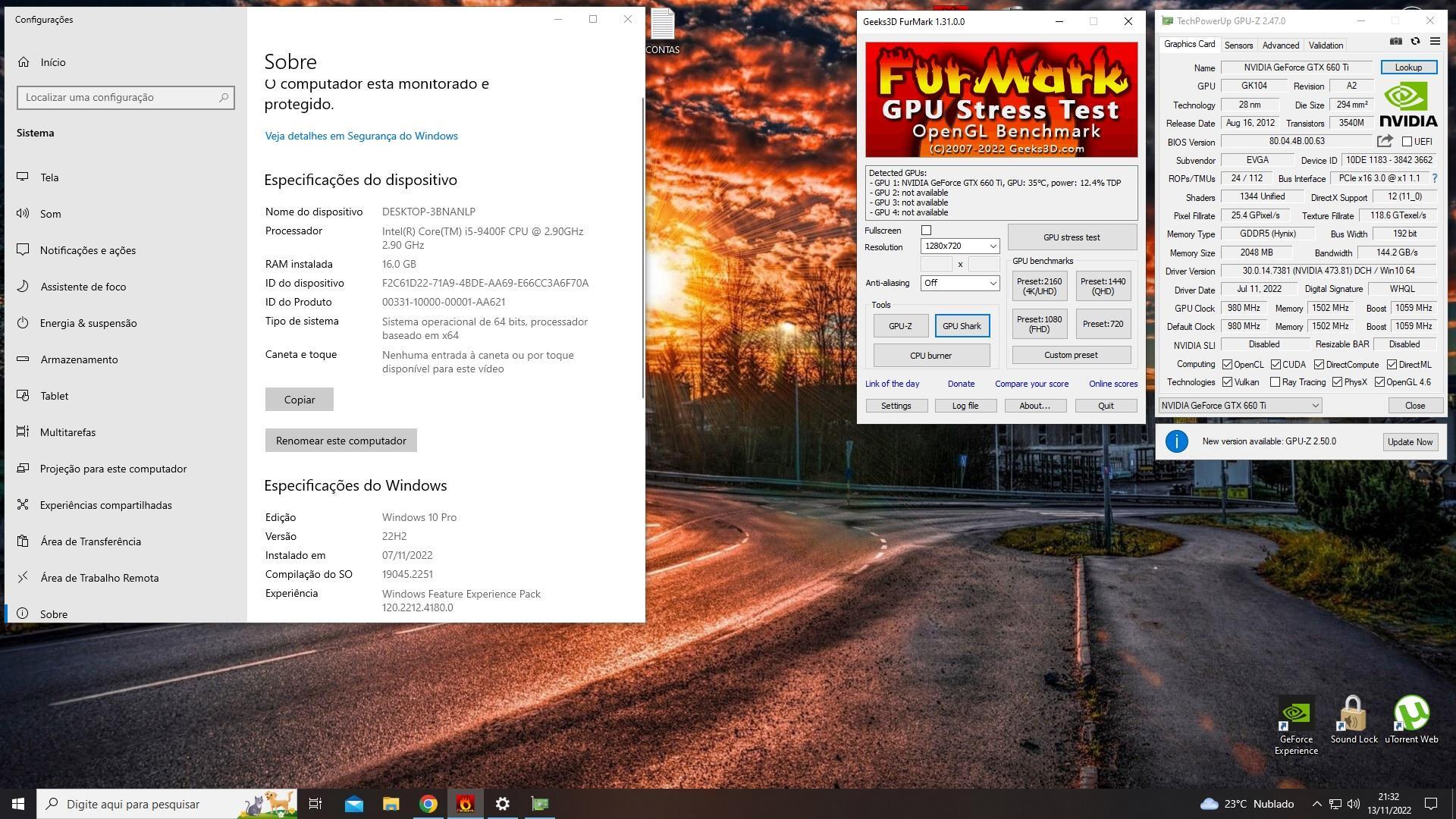Viewport: 1456px width, 819px height.
Task: Click the Copiar button
Action: pos(300,400)
